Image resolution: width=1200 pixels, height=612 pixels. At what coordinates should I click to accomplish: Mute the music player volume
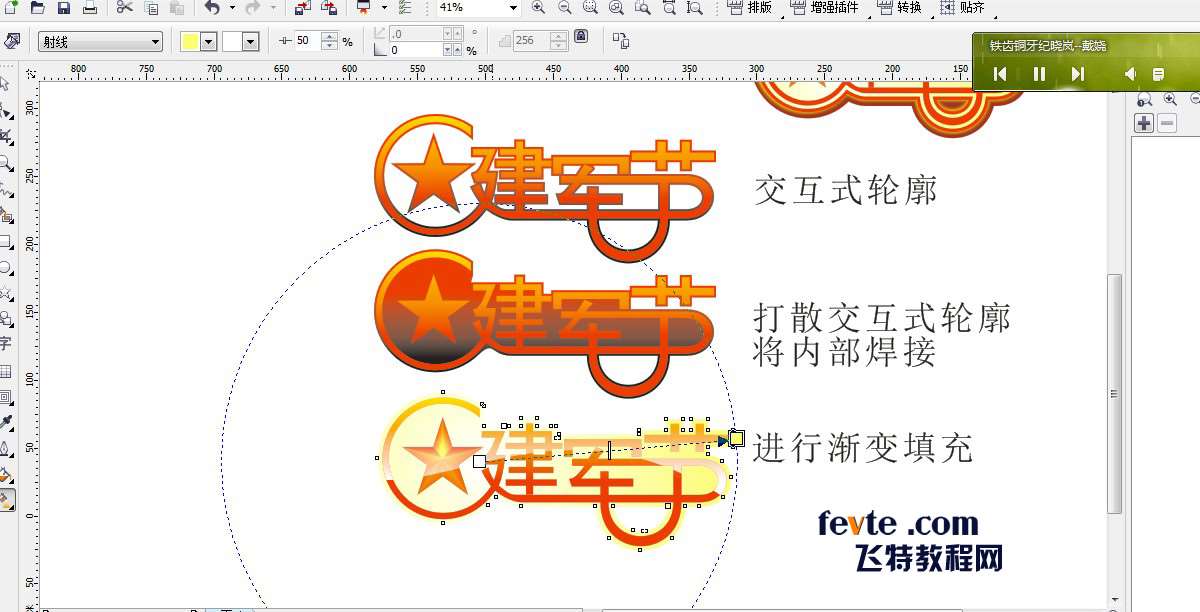tap(1130, 74)
